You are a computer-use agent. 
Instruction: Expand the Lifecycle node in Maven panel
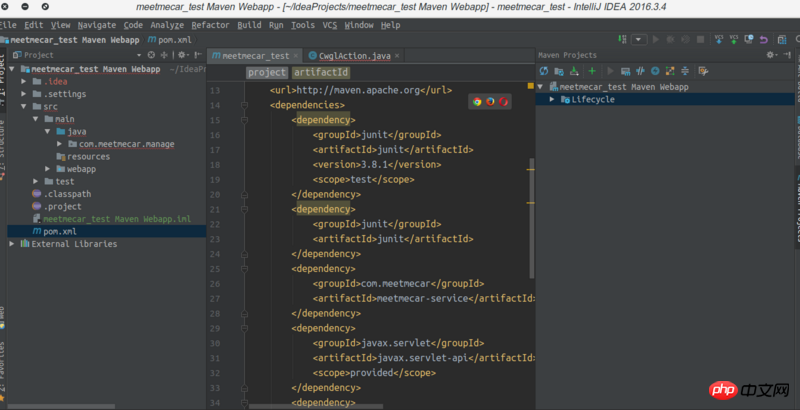552,100
